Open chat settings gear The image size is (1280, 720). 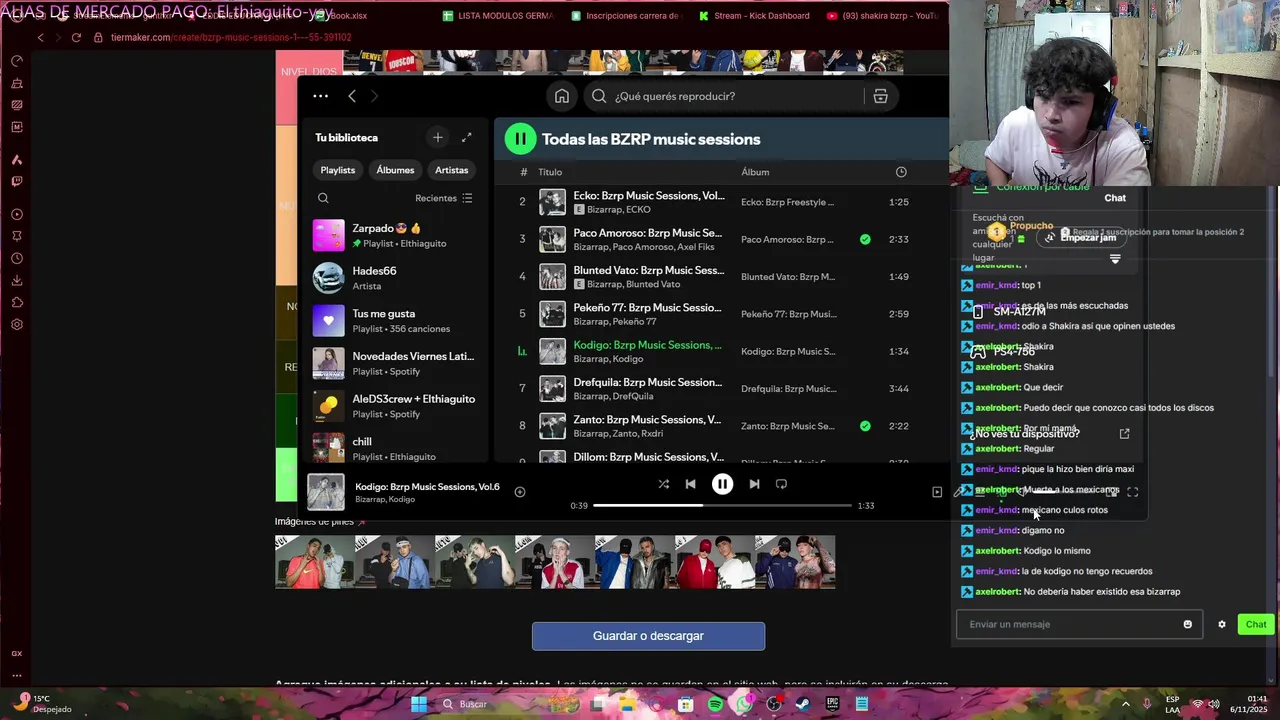(x=1221, y=624)
